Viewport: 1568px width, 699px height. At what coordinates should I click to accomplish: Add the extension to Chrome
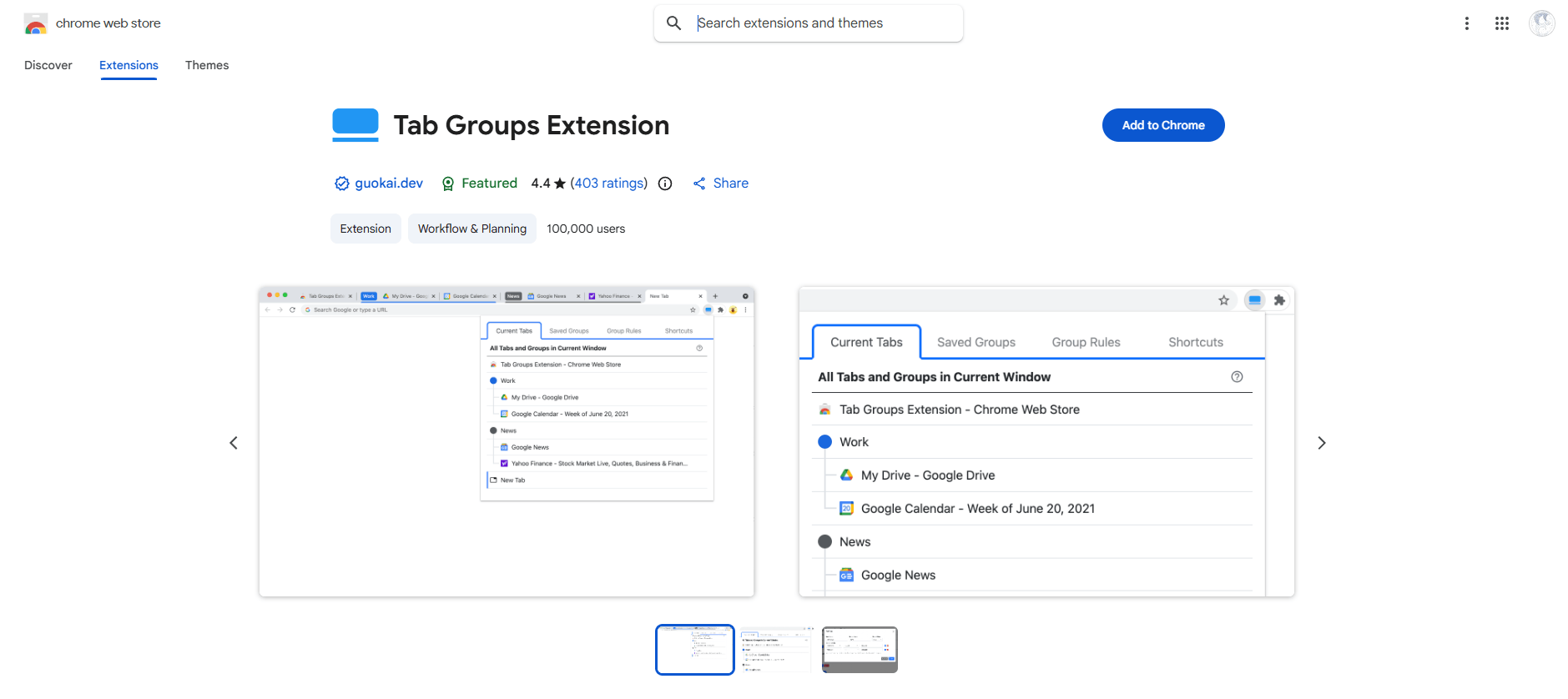point(1163,125)
